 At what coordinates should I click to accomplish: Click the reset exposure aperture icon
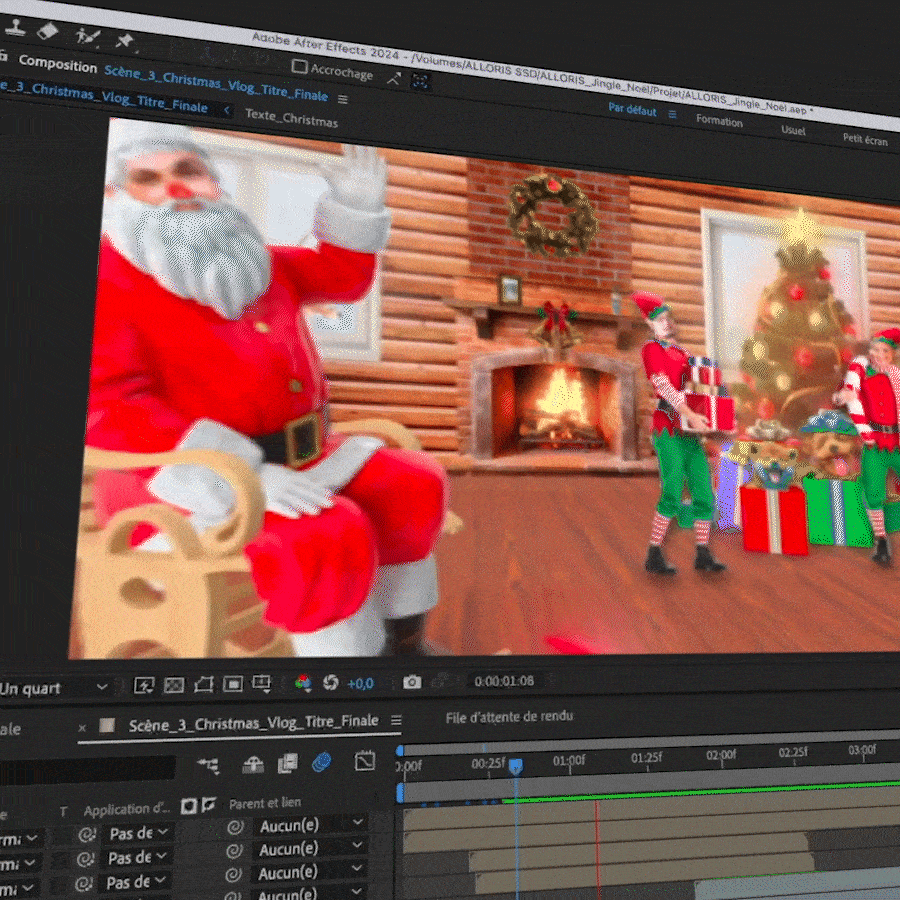click(x=331, y=683)
